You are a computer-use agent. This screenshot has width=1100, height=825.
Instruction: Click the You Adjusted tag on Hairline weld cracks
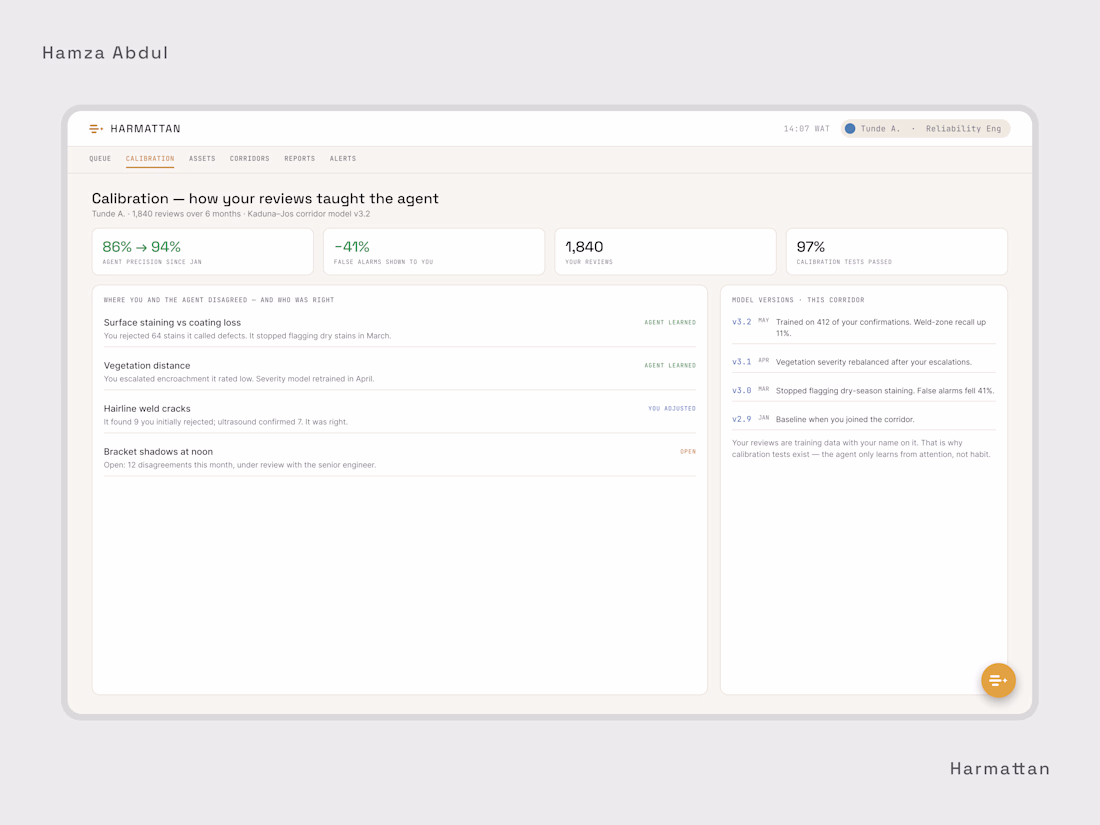pos(672,408)
